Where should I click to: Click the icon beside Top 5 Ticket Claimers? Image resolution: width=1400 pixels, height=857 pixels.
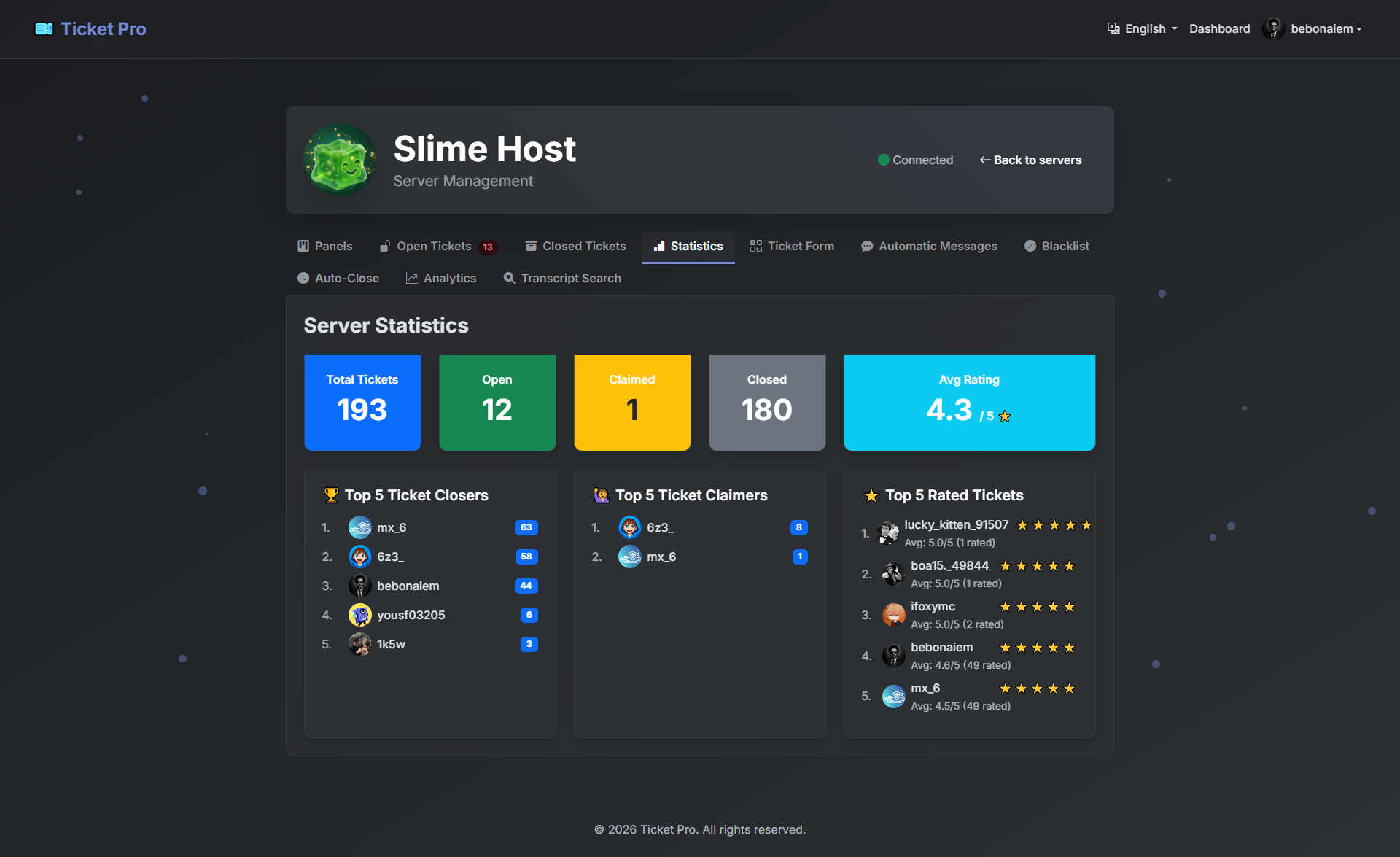(602, 495)
